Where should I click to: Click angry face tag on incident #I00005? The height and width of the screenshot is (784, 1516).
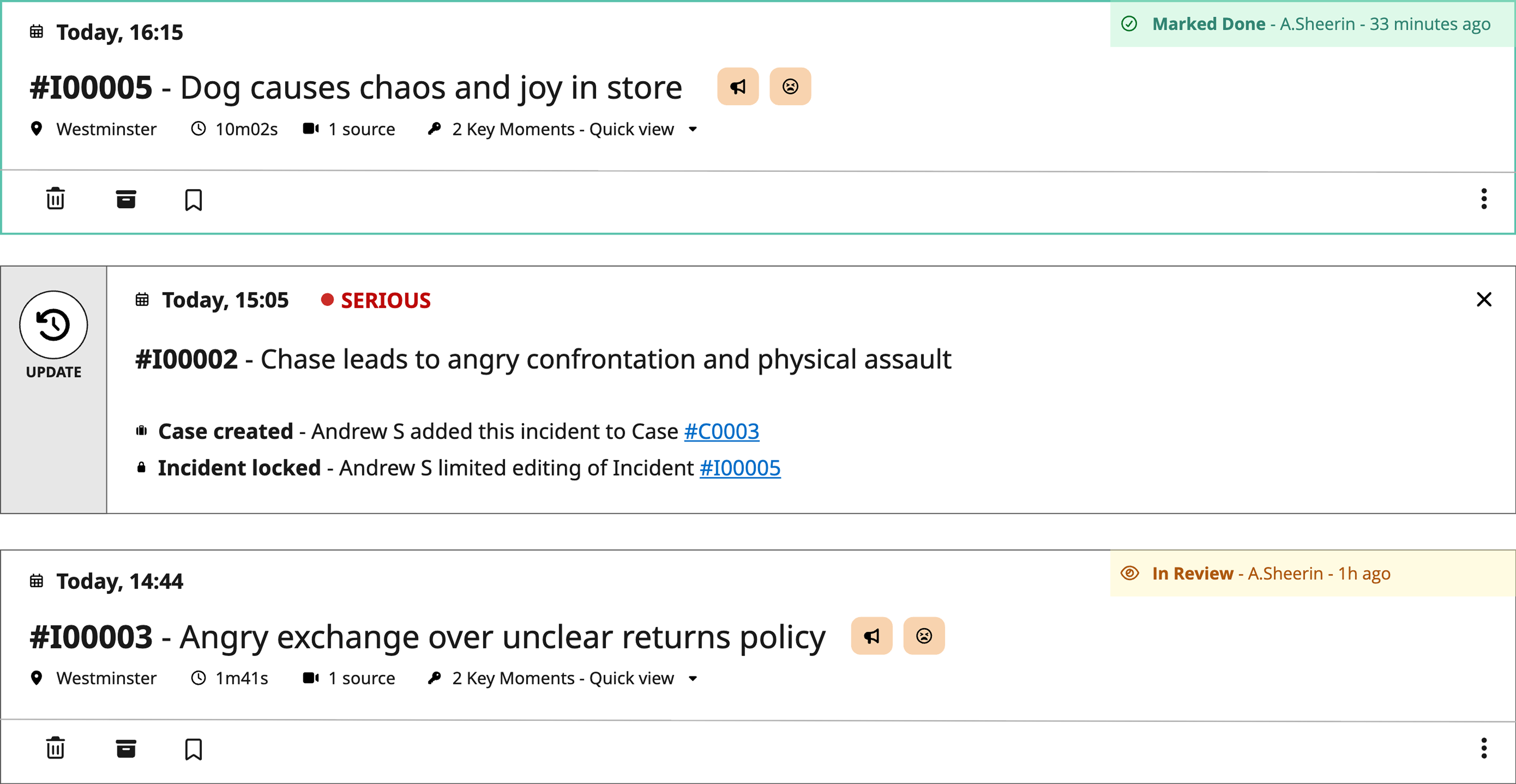click(790, 86)
